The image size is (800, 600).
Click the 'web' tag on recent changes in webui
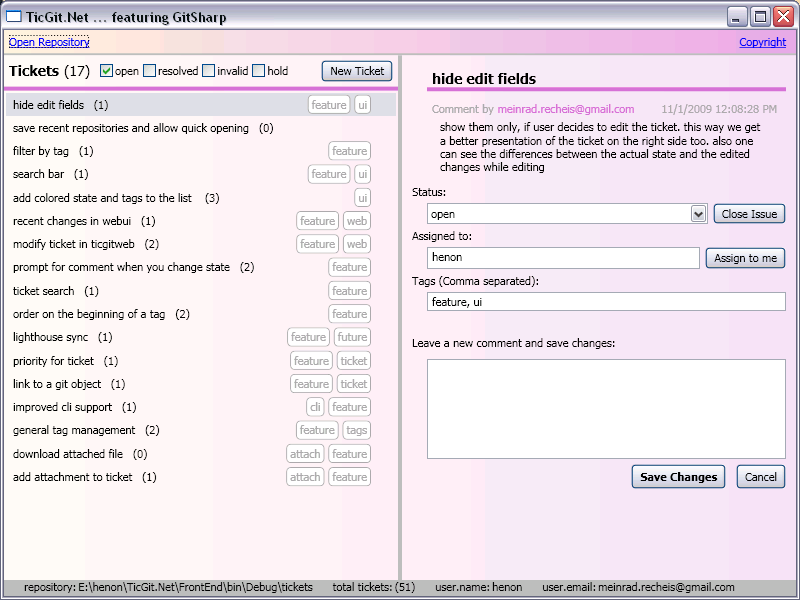tap(356, 221)
